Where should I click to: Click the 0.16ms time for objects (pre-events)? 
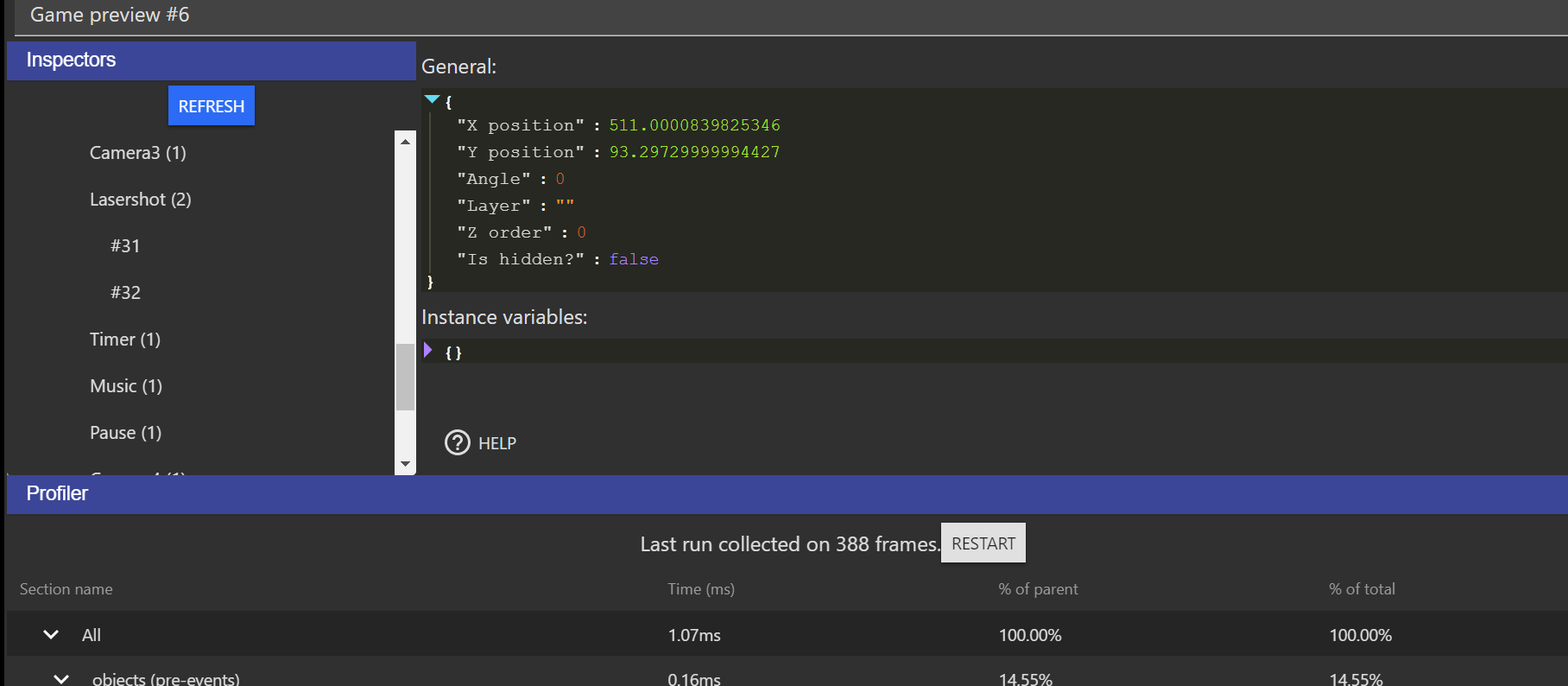[694, 679]
